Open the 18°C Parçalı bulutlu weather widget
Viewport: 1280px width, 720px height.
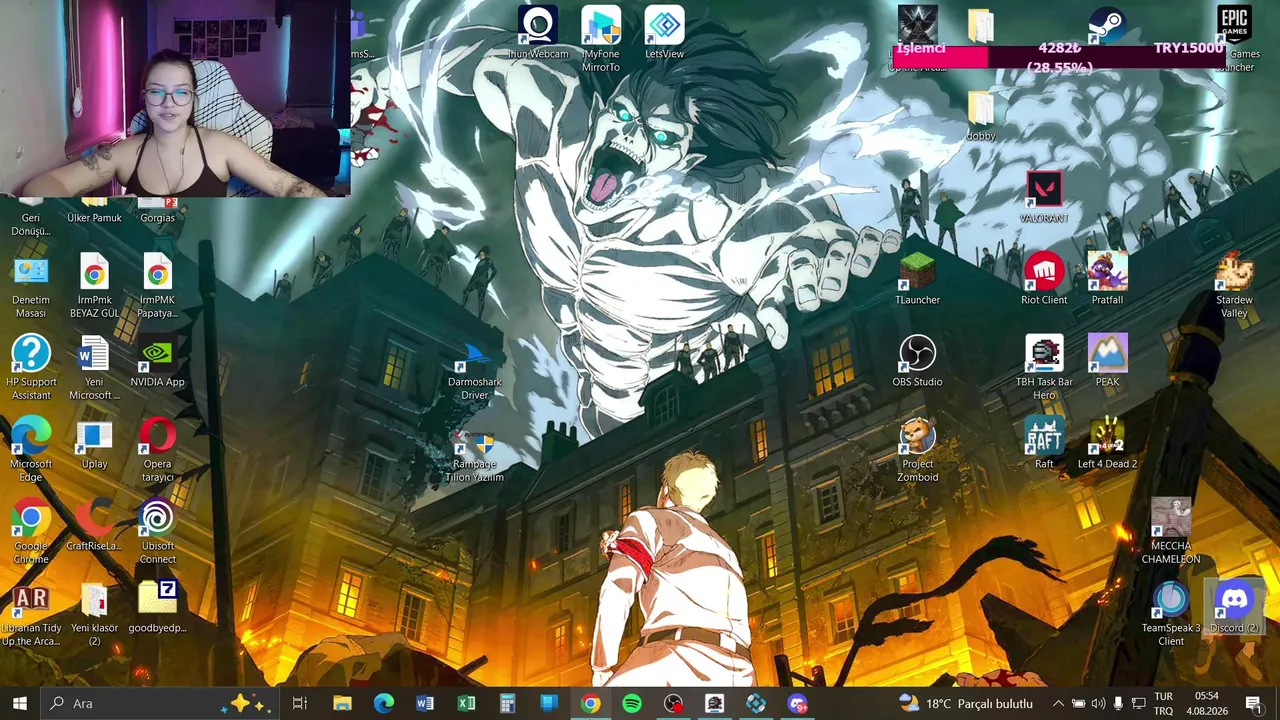(x=966, y=703)
